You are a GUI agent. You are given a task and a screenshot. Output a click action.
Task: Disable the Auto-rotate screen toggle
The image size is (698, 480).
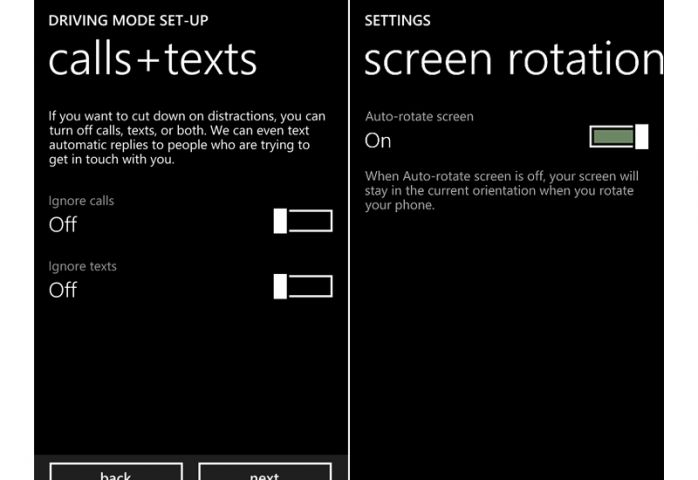point(619,137)
